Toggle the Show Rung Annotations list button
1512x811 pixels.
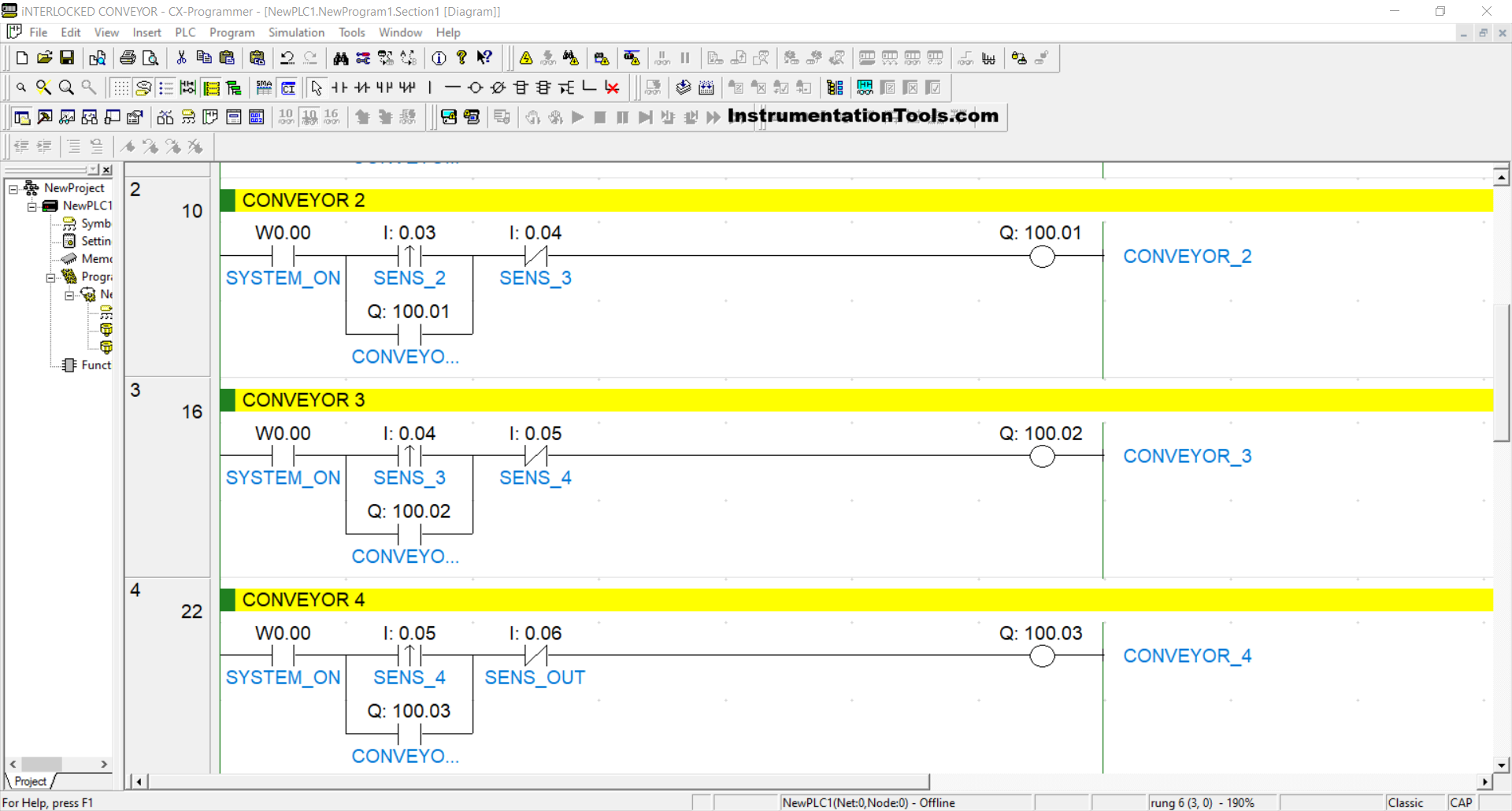[x=166, y=87]
